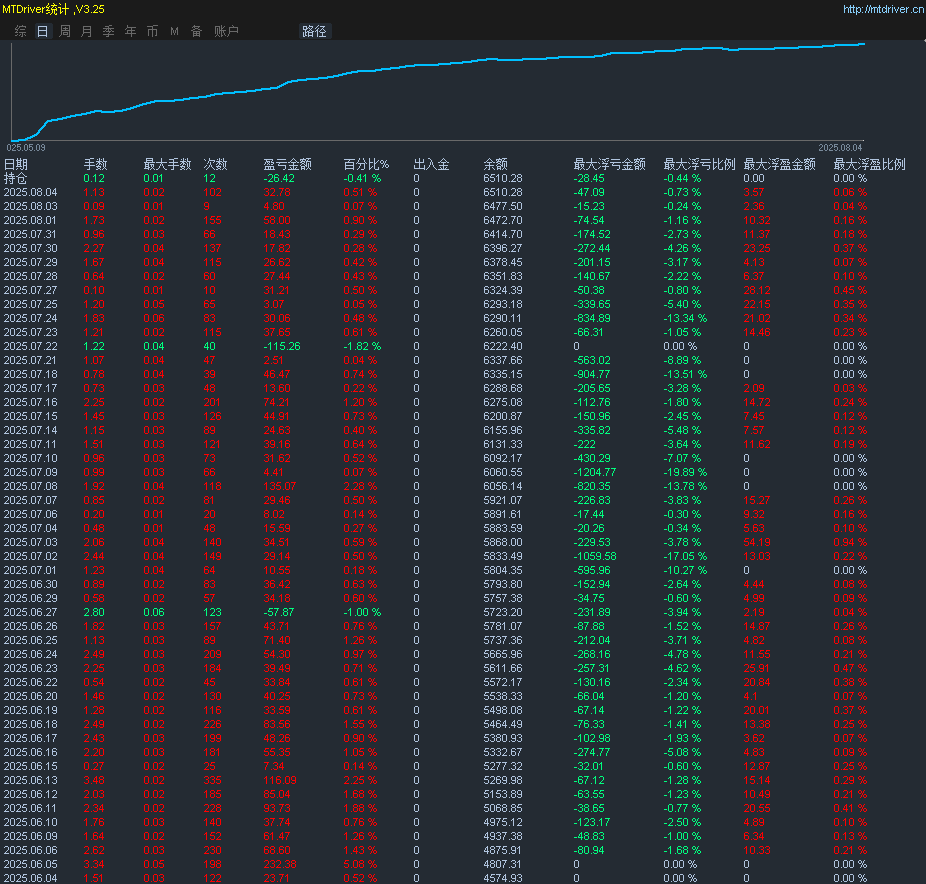Switch to the 综 summary tab
926x884 pixels.
click(x=20, y=31)
